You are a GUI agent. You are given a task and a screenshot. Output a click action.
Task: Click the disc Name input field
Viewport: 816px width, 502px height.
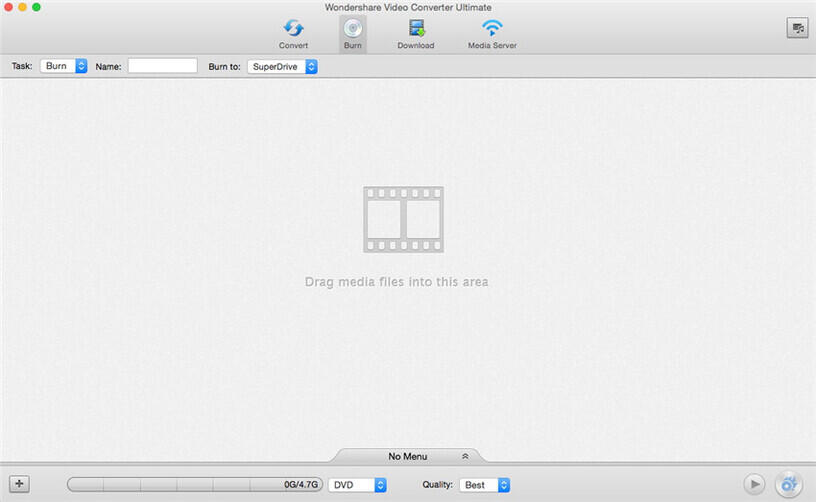tap(163, 66)
